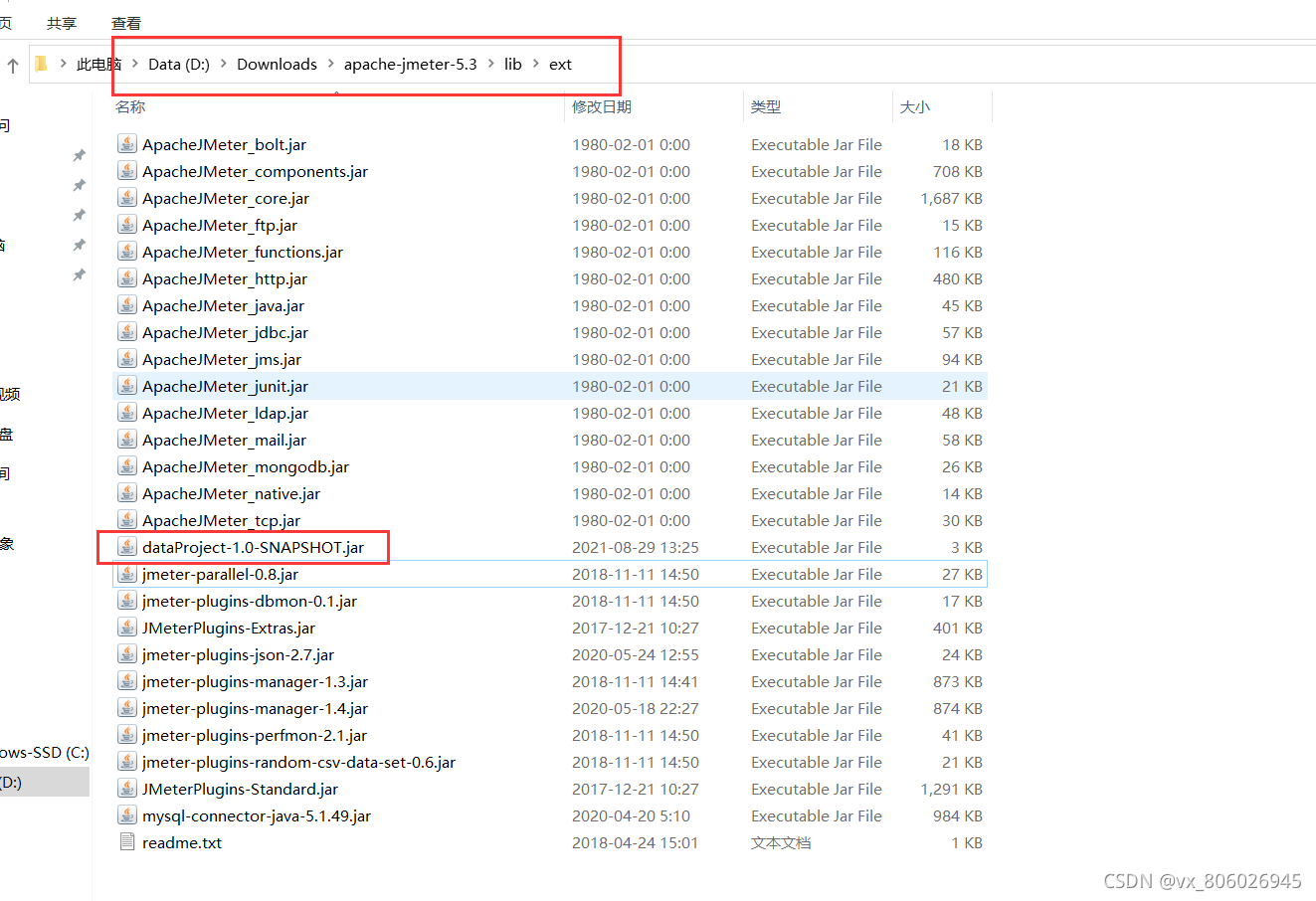The height and width of the screenshot is (901, 1316).
Task: Click the jar icon of ApacheJMeter_bolt.jar
Action: (x=127, y=144)
